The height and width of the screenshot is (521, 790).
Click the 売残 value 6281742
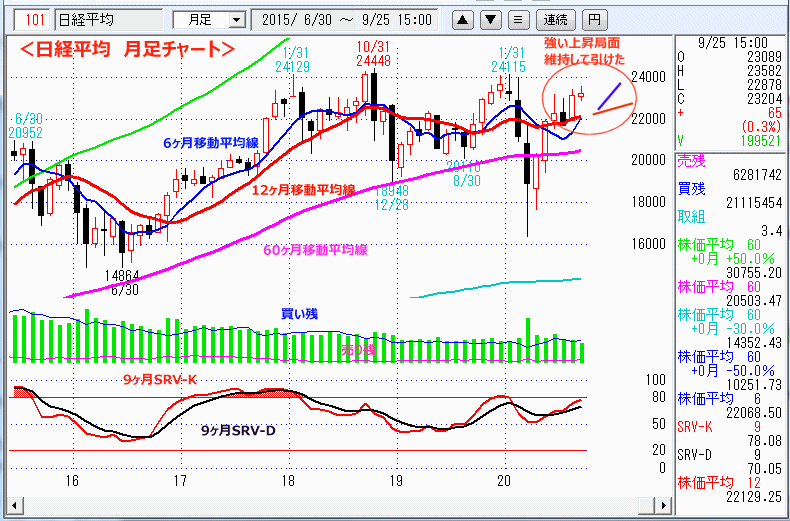(x=757, y=175)
